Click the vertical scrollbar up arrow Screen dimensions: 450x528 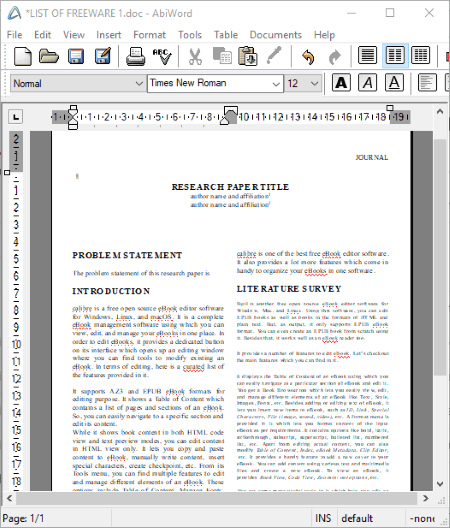click(440, 112)
